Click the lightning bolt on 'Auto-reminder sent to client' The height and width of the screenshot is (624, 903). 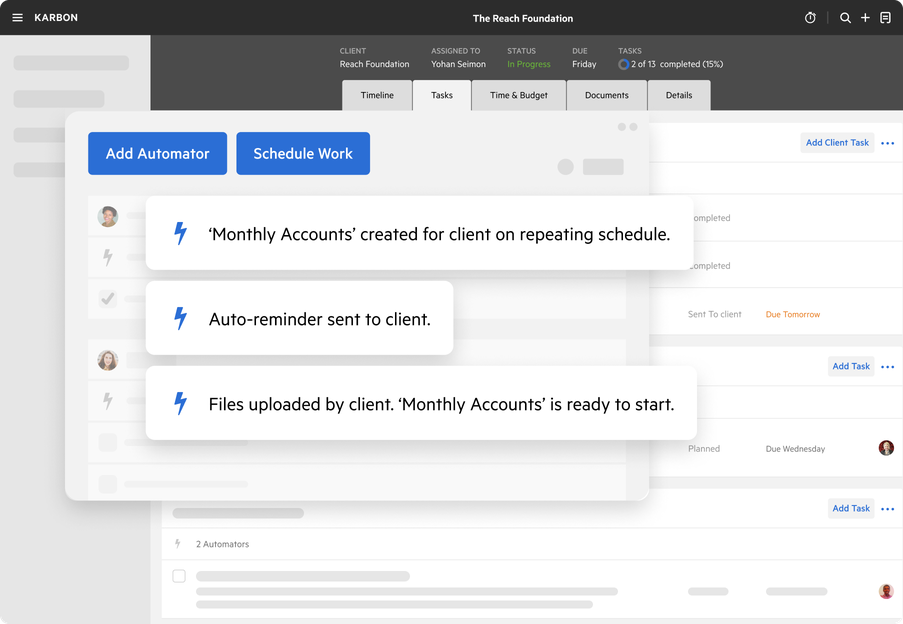179,318
